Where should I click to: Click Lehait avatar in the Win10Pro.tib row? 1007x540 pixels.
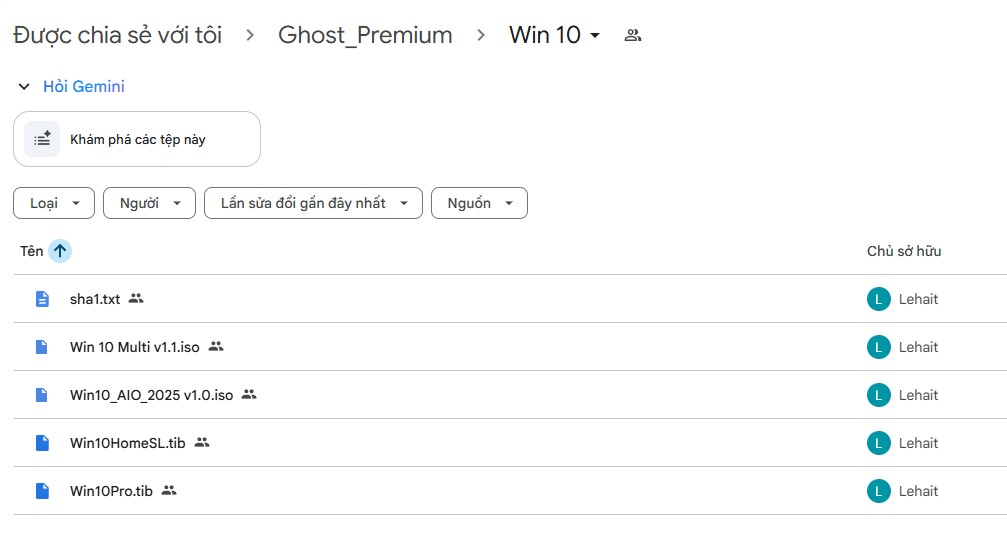pos(878,491)
